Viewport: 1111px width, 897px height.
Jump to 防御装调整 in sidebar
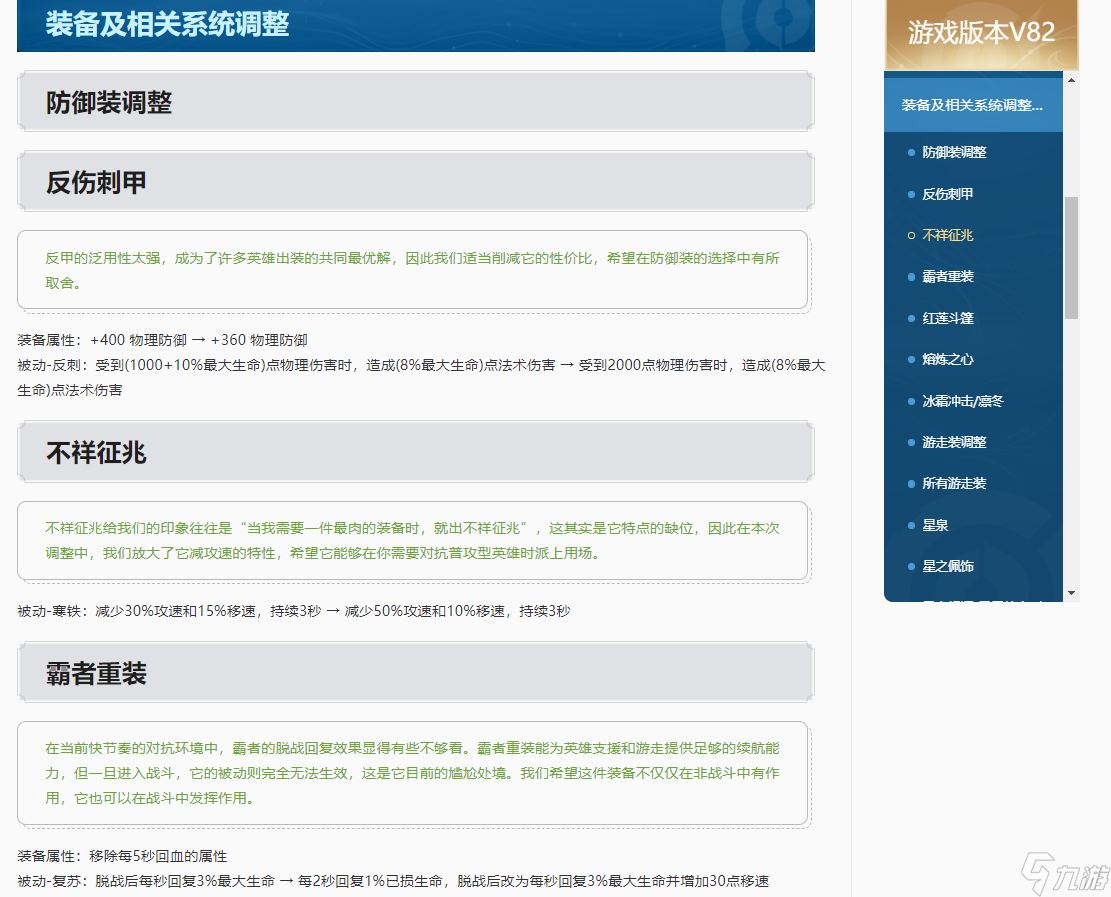954,152
